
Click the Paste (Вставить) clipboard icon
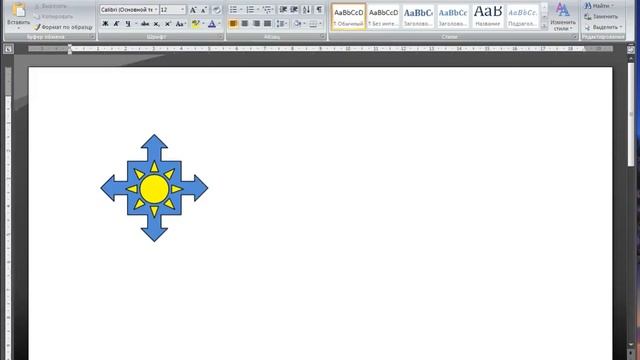[x=18, y=9]
